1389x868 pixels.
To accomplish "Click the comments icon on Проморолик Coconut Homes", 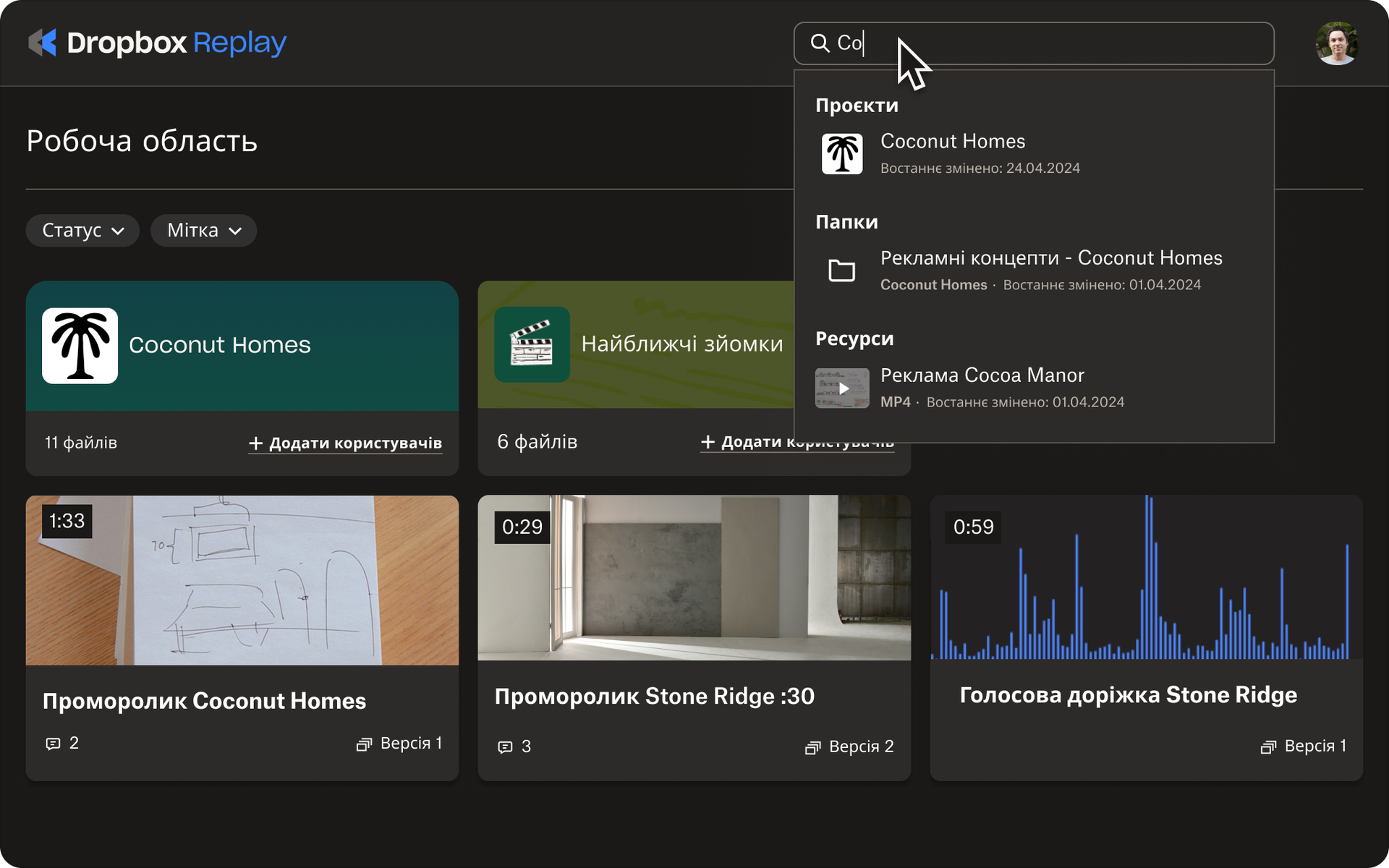I will (x=53, y=743).
